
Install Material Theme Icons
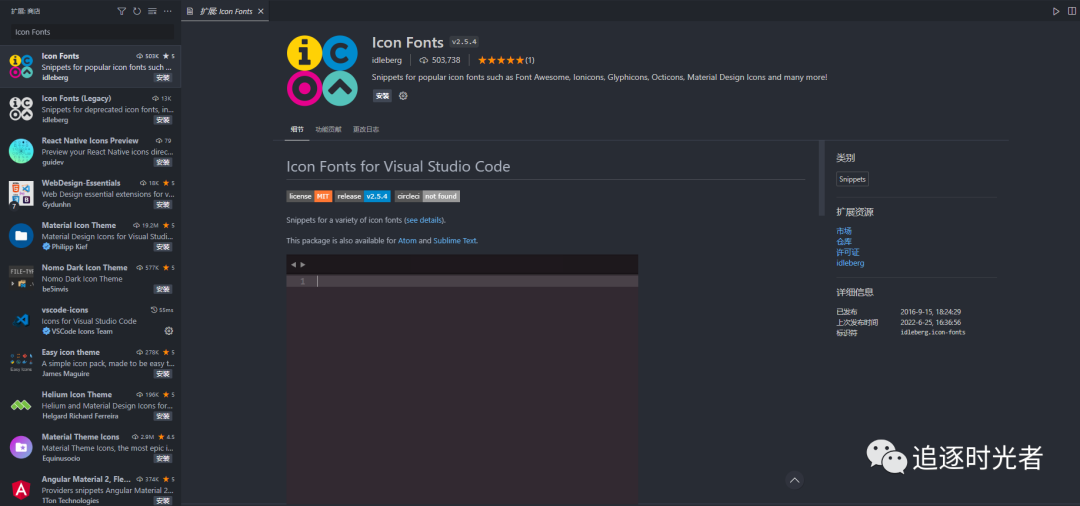pyautogui.click(x=163, y=458)
